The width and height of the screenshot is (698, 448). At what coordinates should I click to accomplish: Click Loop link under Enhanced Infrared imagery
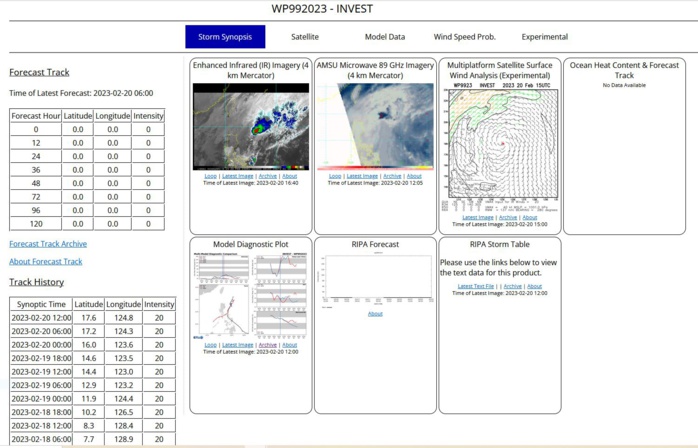210,176
